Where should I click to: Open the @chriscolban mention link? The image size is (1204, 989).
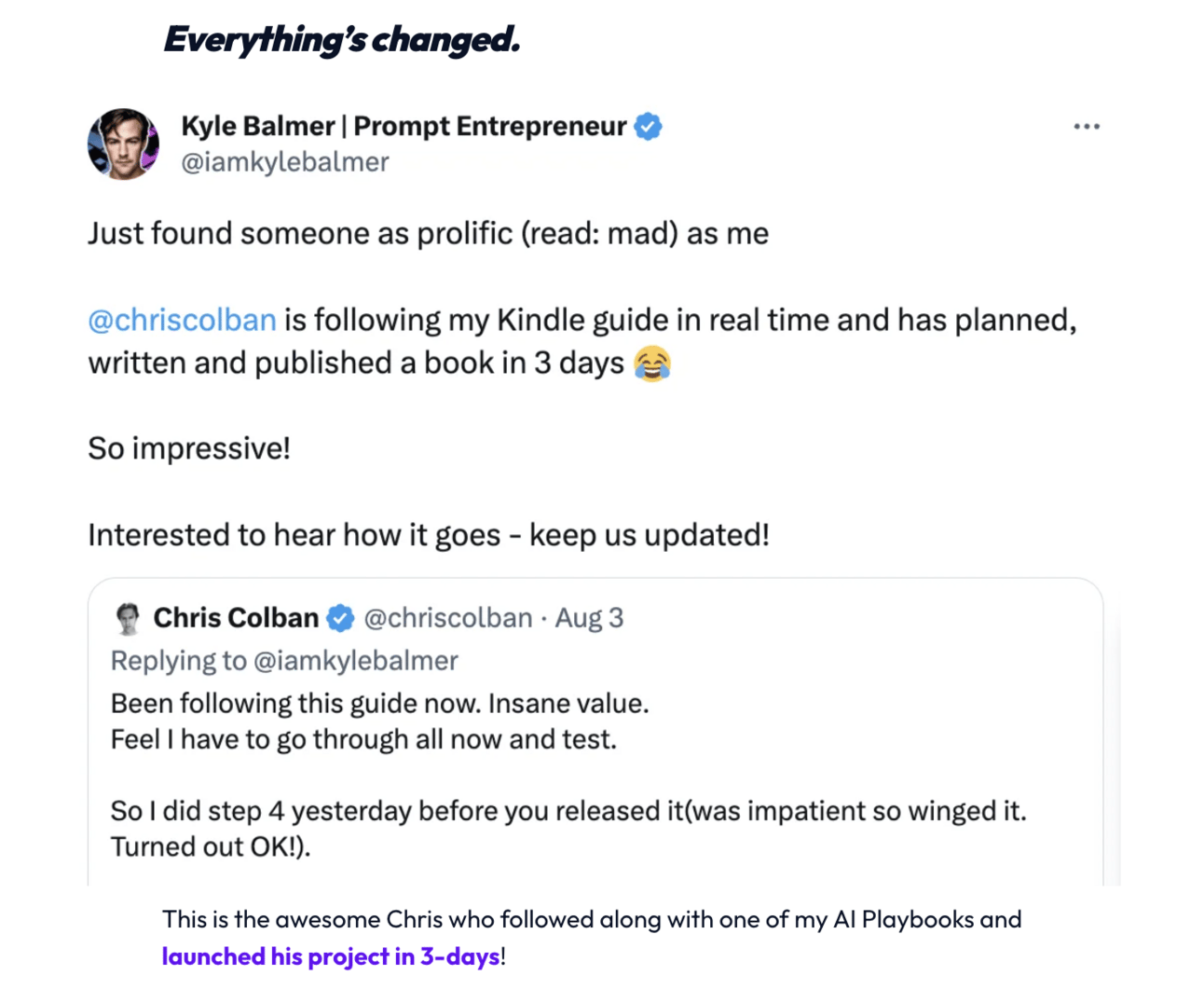click(x=183, y=320)
